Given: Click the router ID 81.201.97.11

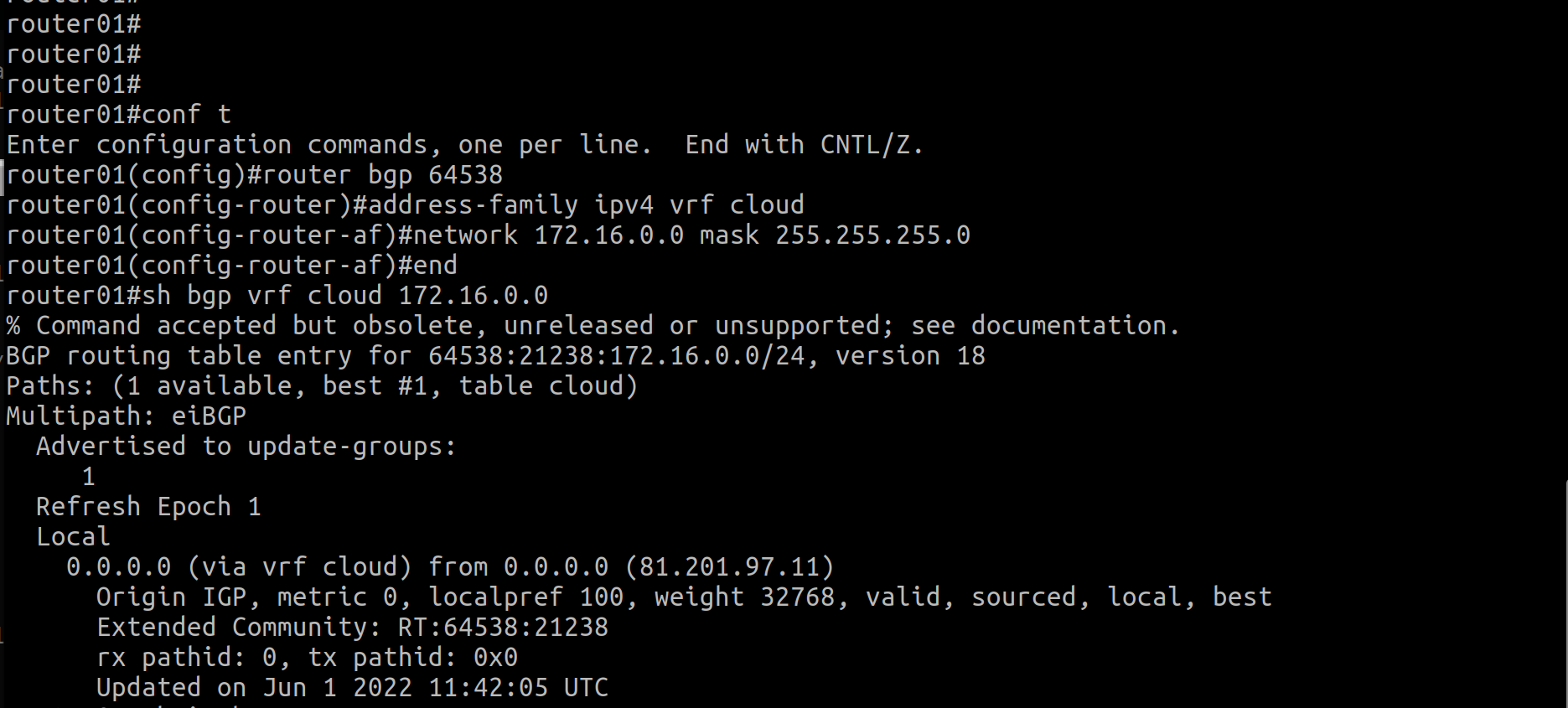Looking at the screenshot, I should [729, 566].
